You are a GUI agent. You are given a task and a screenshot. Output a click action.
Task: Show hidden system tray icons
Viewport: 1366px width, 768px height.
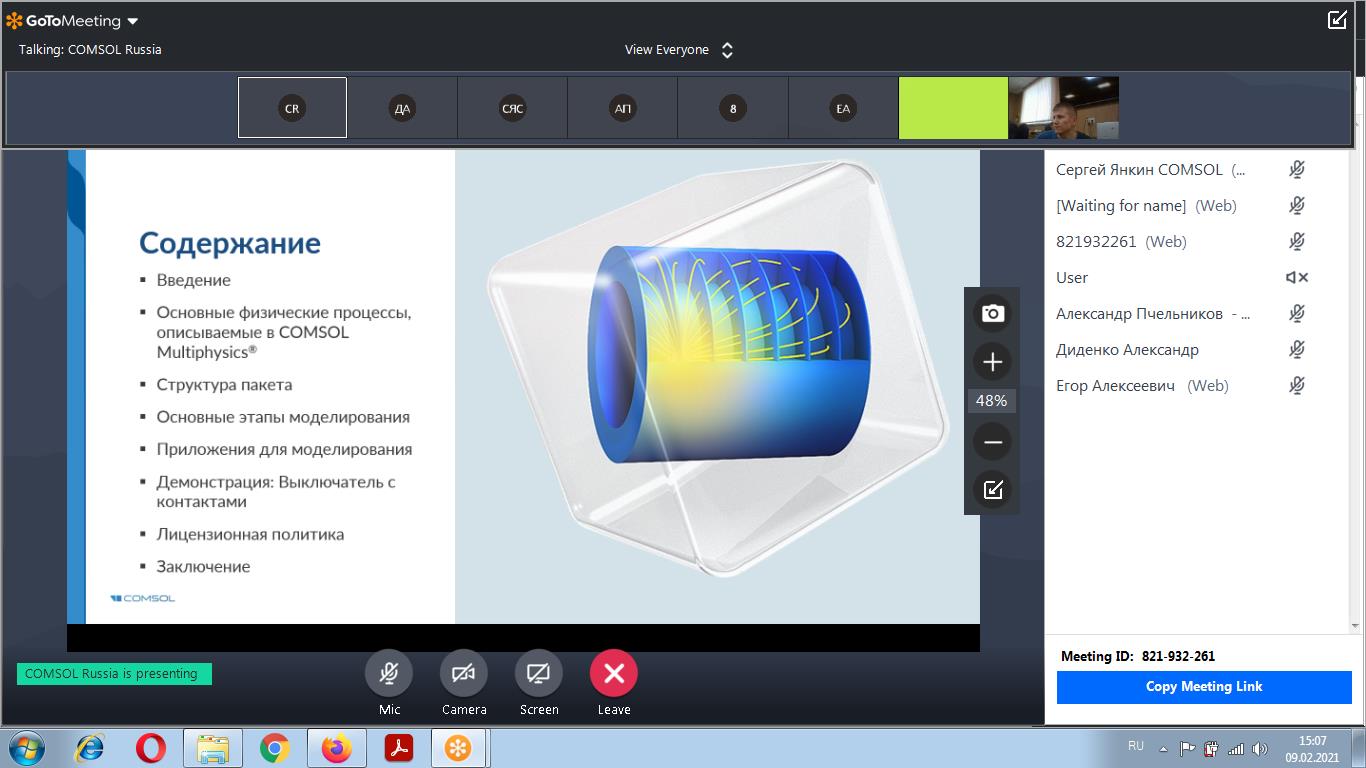(1163, 748)
